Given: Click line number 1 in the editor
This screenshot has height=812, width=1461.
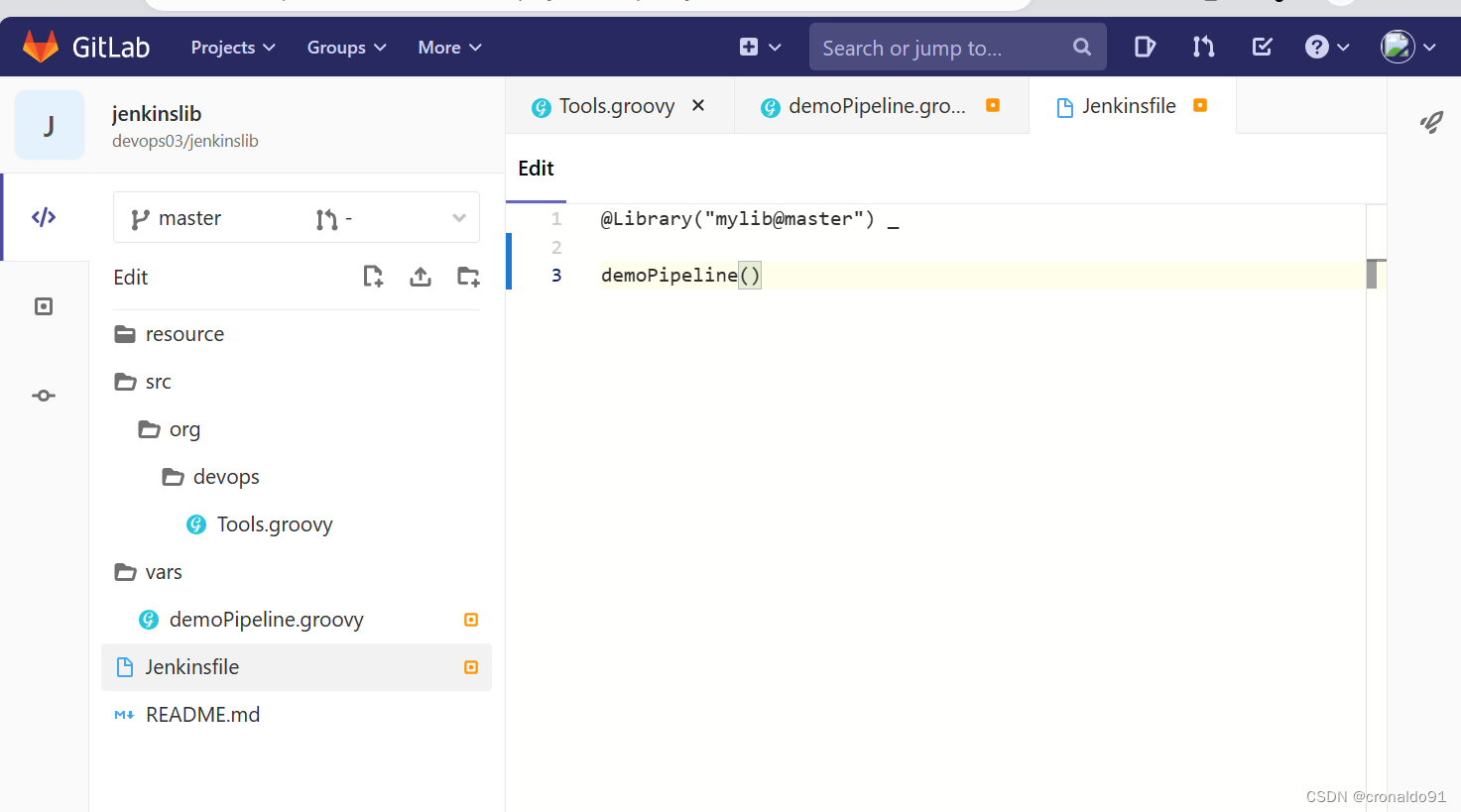Looking at the screenshot, I should click(556, 219).
